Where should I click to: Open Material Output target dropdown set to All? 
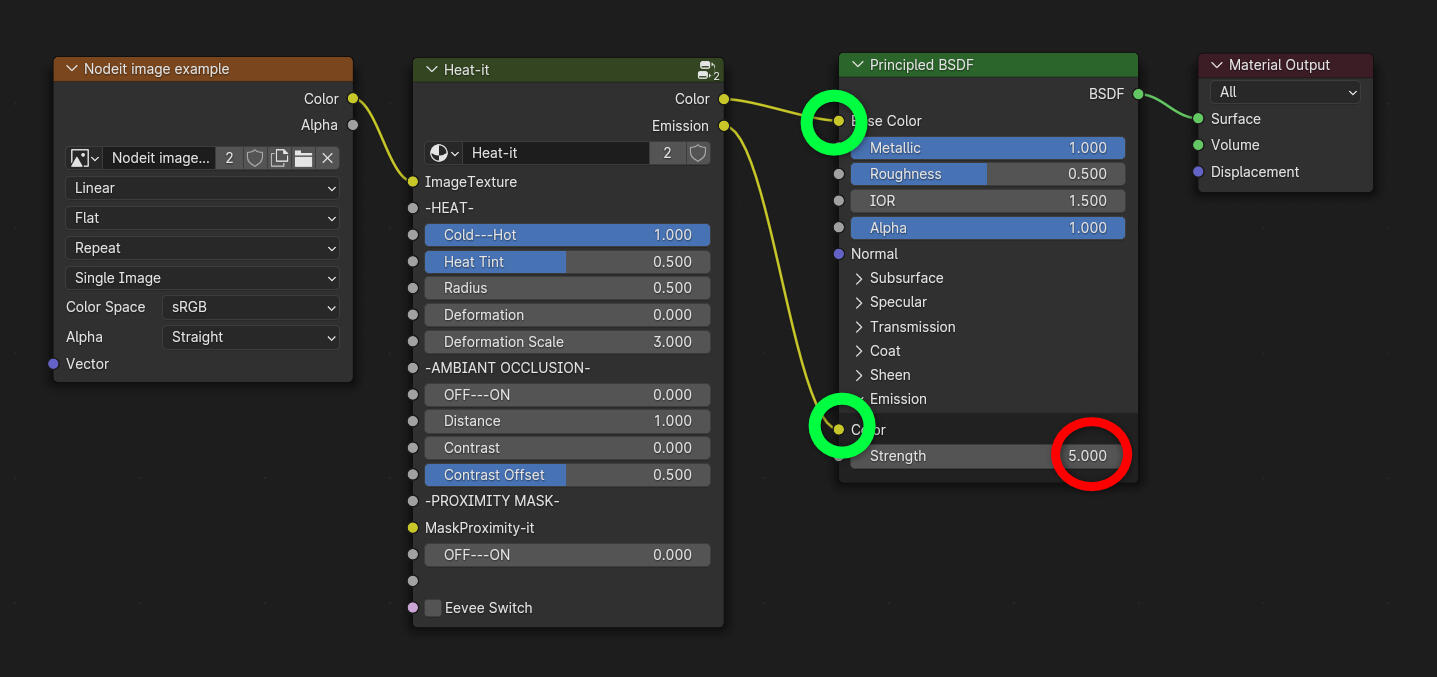click(1285, 92)
